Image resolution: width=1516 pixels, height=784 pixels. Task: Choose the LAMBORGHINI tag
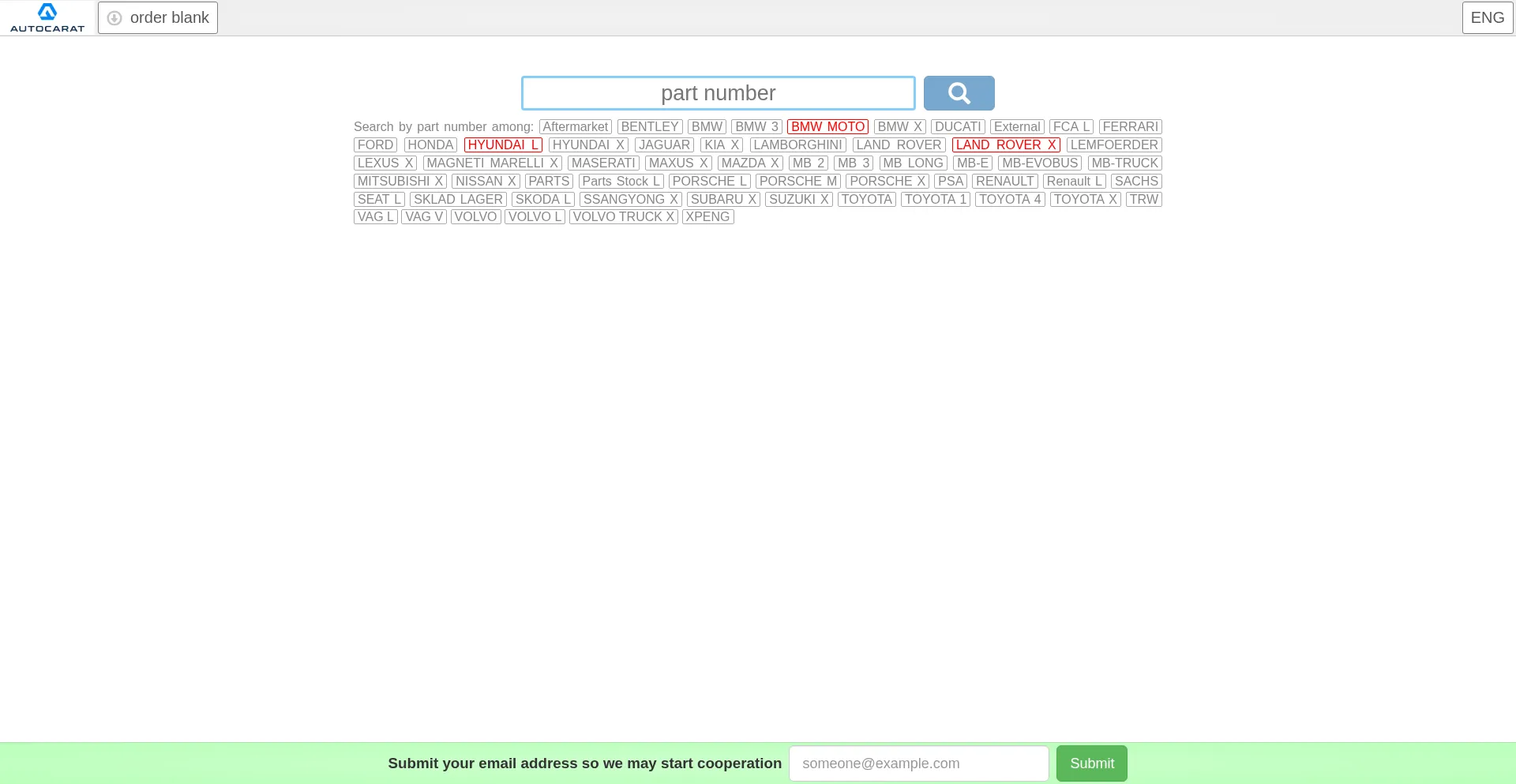(797, 145)
